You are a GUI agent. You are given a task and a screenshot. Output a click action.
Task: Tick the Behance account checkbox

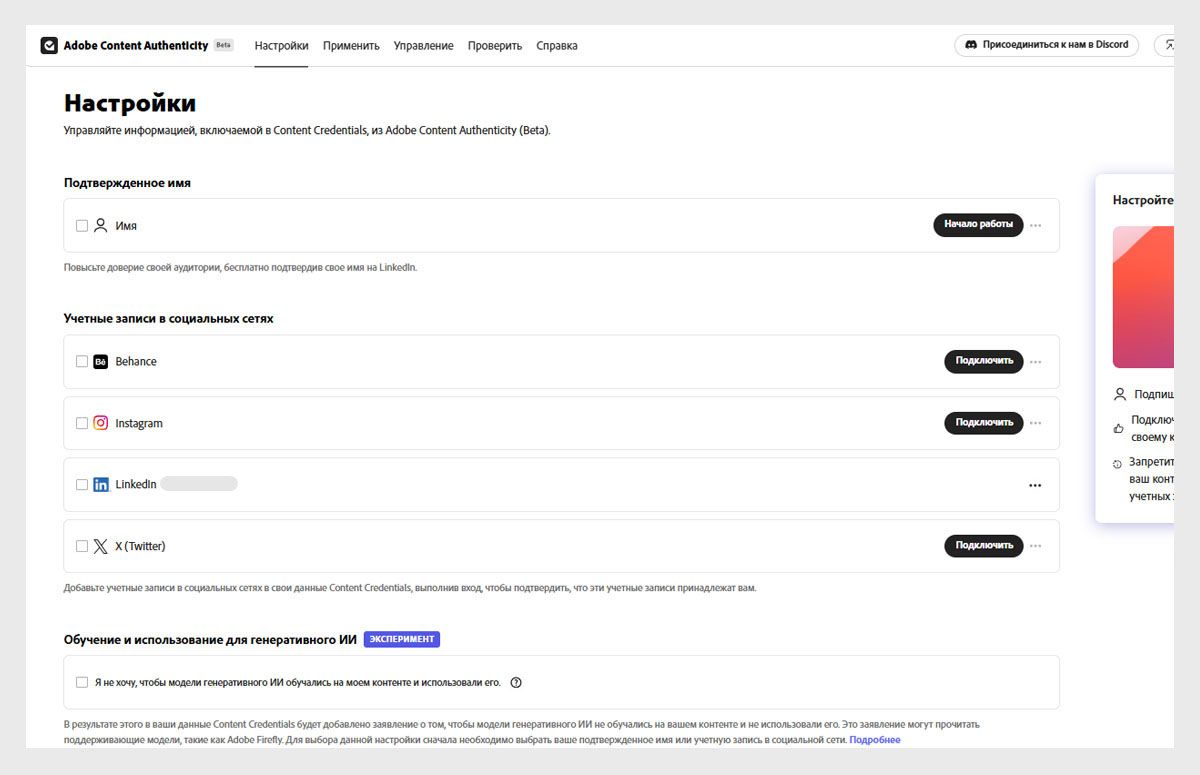click(82, 362)
